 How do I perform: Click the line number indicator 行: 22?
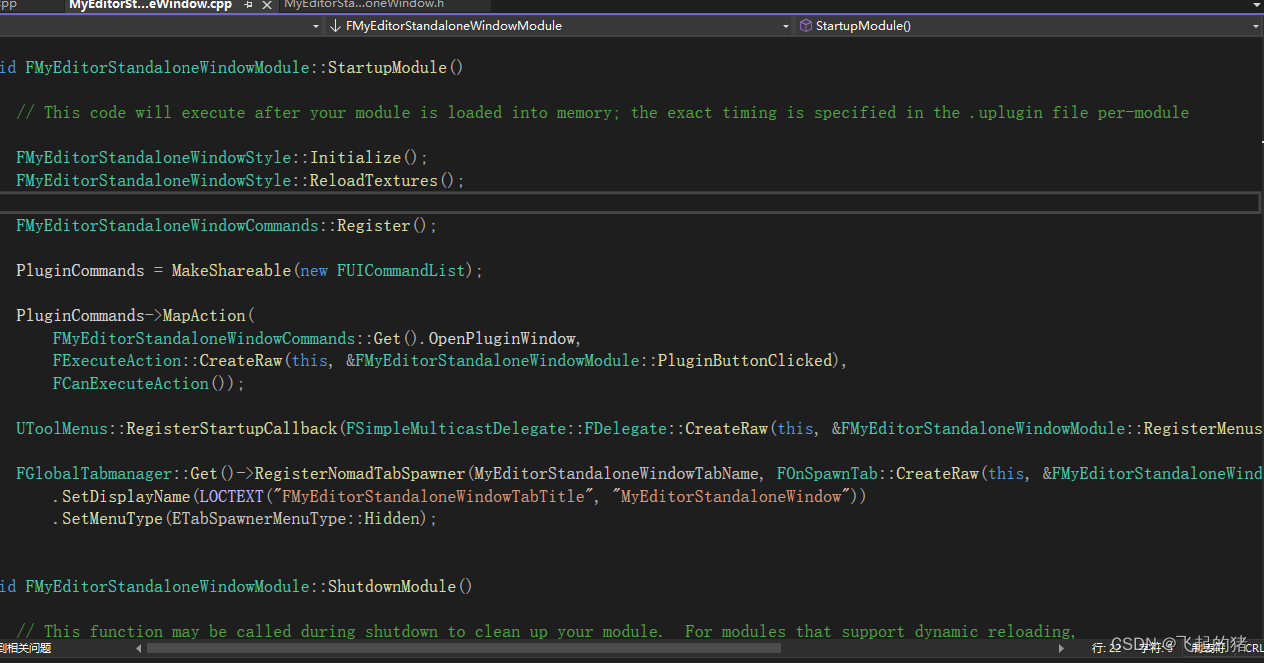1107,648
